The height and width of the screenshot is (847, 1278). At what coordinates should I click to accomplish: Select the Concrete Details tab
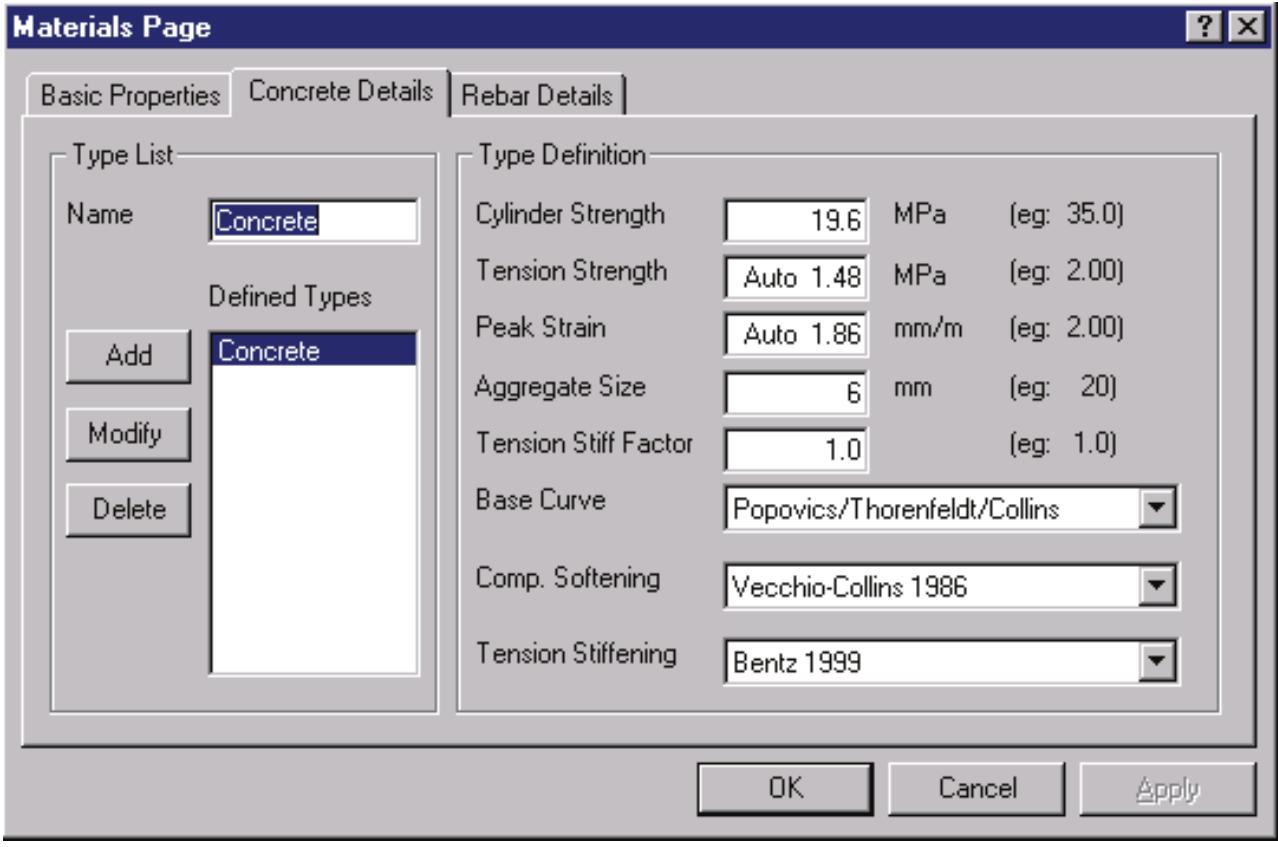click(340, 90)
